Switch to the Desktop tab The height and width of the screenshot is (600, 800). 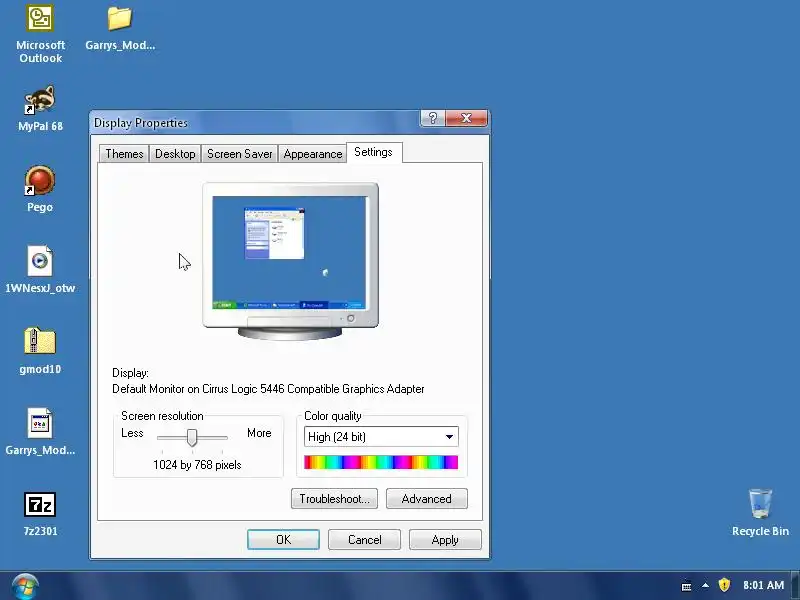(x=175, y=154)
